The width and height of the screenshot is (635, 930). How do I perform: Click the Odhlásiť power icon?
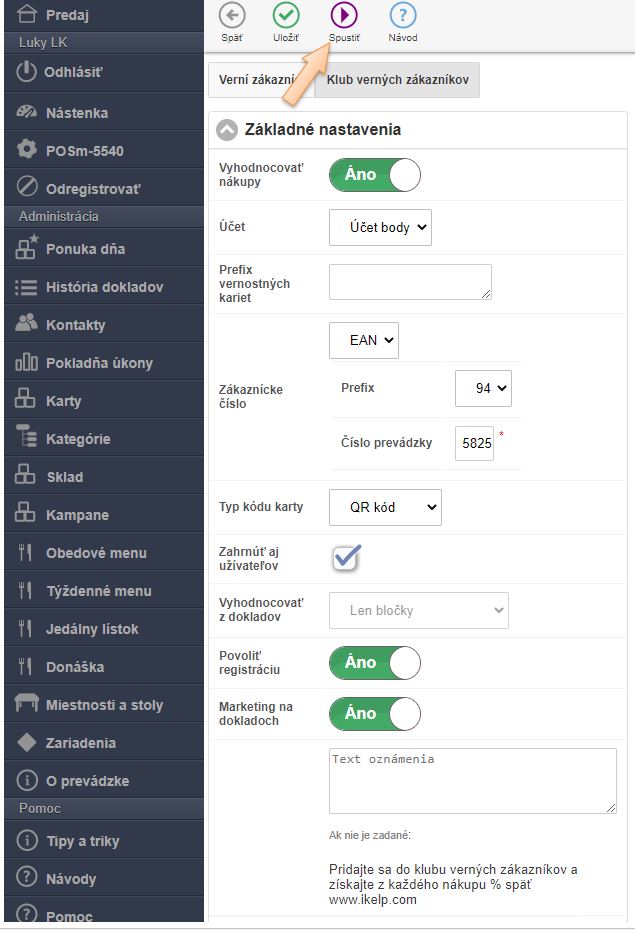(x=27, y=73)
